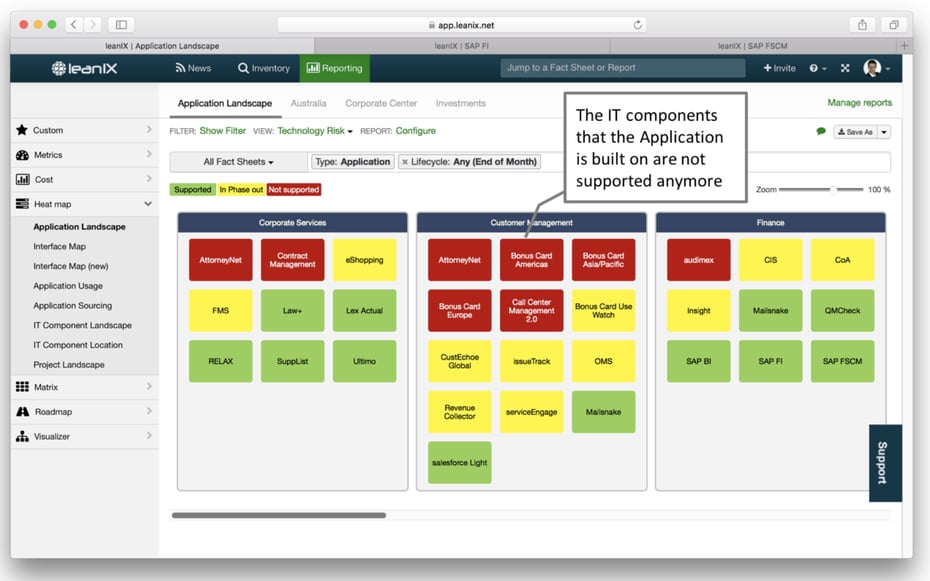Open Interface Map (new) in the sidebar
The width and height of the screenshot is (930, 581).
pyautogui.click(x=71, y=266)
